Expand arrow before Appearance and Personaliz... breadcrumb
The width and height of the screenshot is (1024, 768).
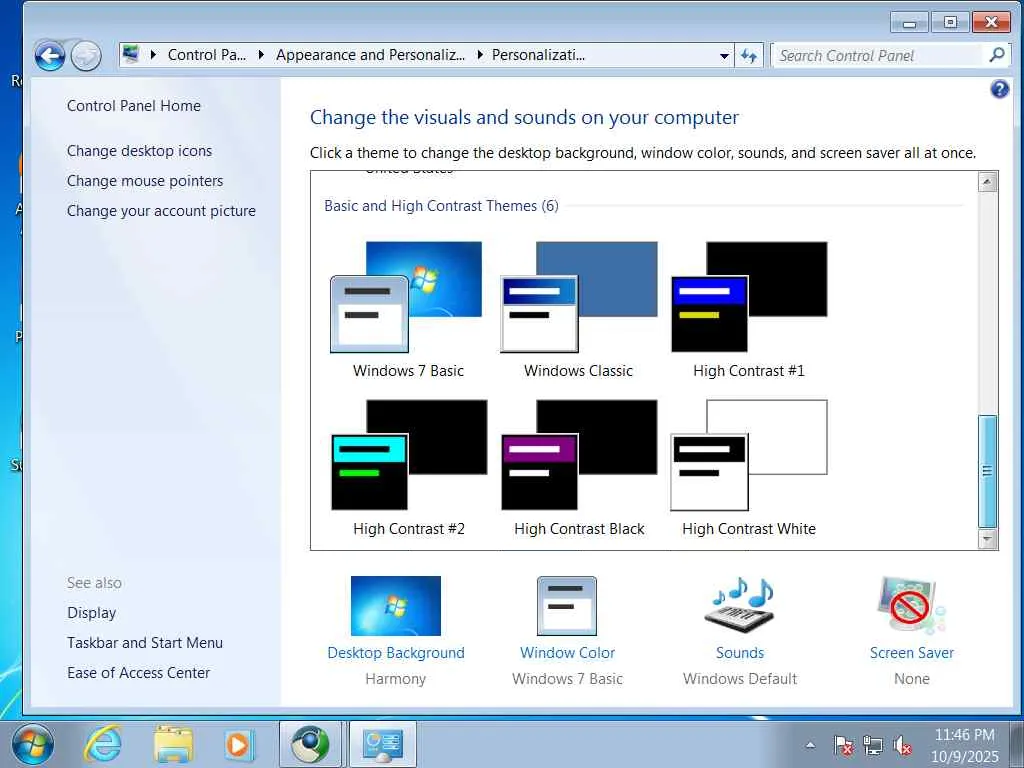pyautogui.click(x=261, y=55)
